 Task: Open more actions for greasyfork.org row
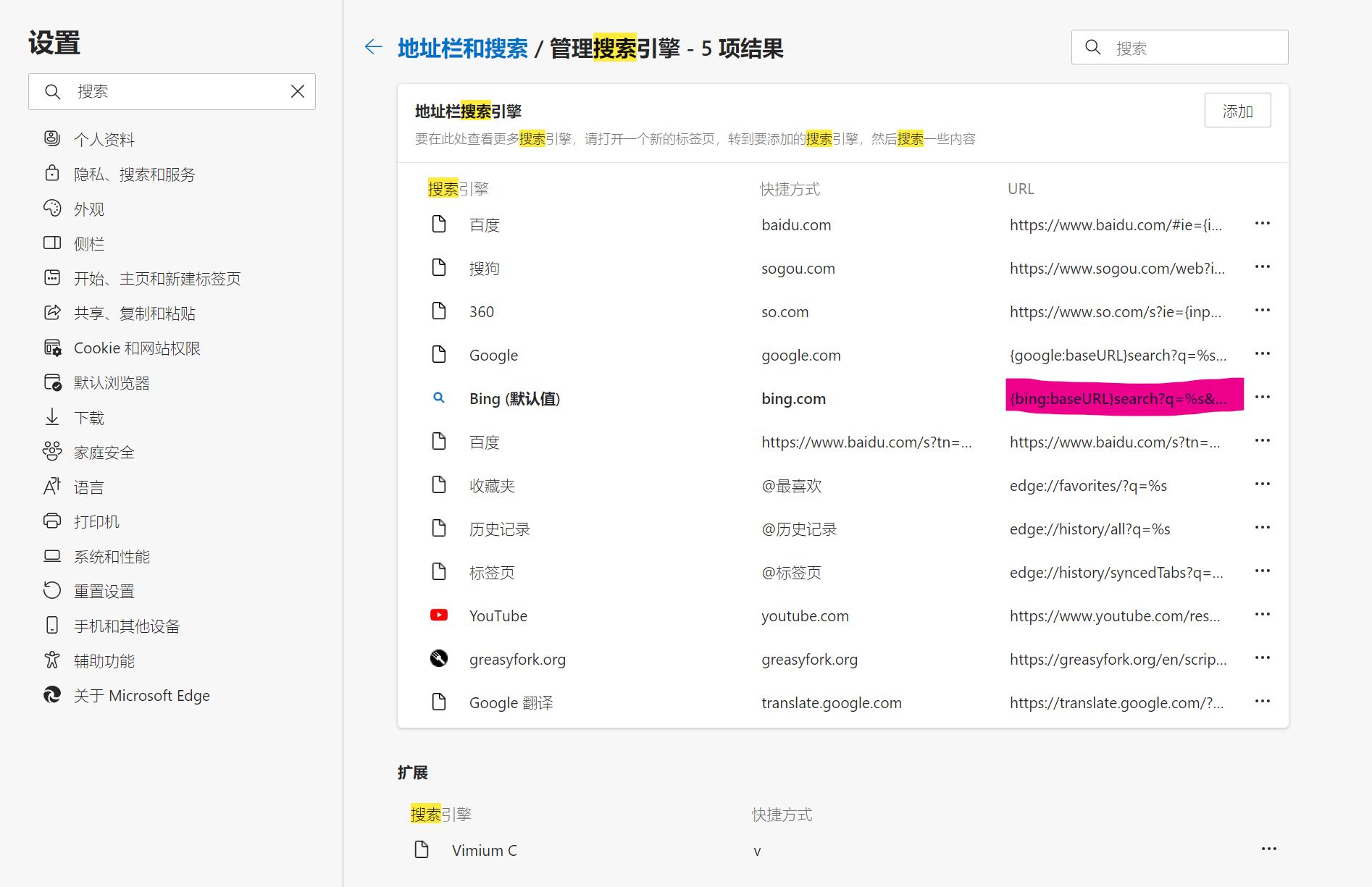coord(1262,658)
